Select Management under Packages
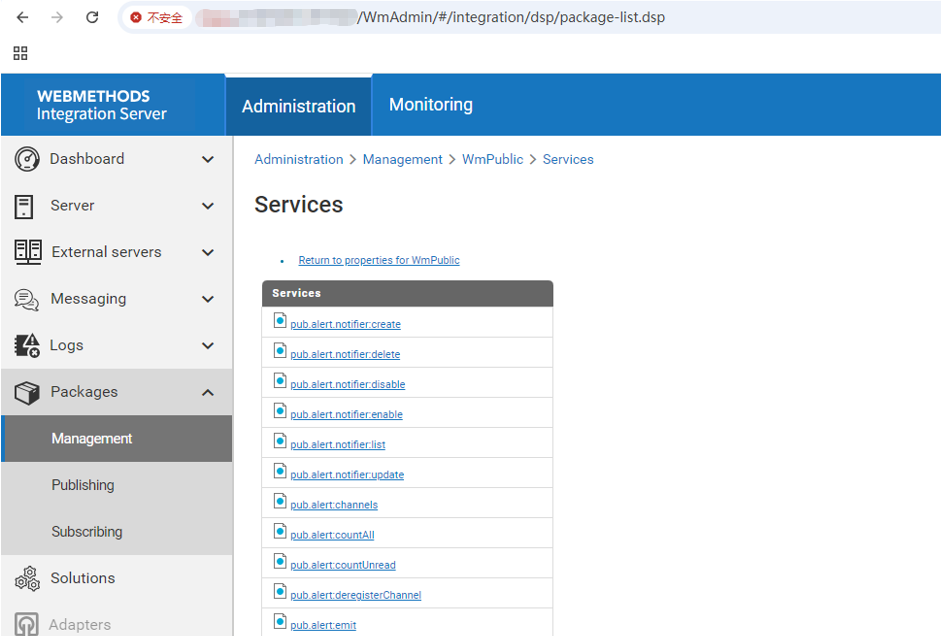The width and height of the screenshot is (941, 636). click(116, 439)
